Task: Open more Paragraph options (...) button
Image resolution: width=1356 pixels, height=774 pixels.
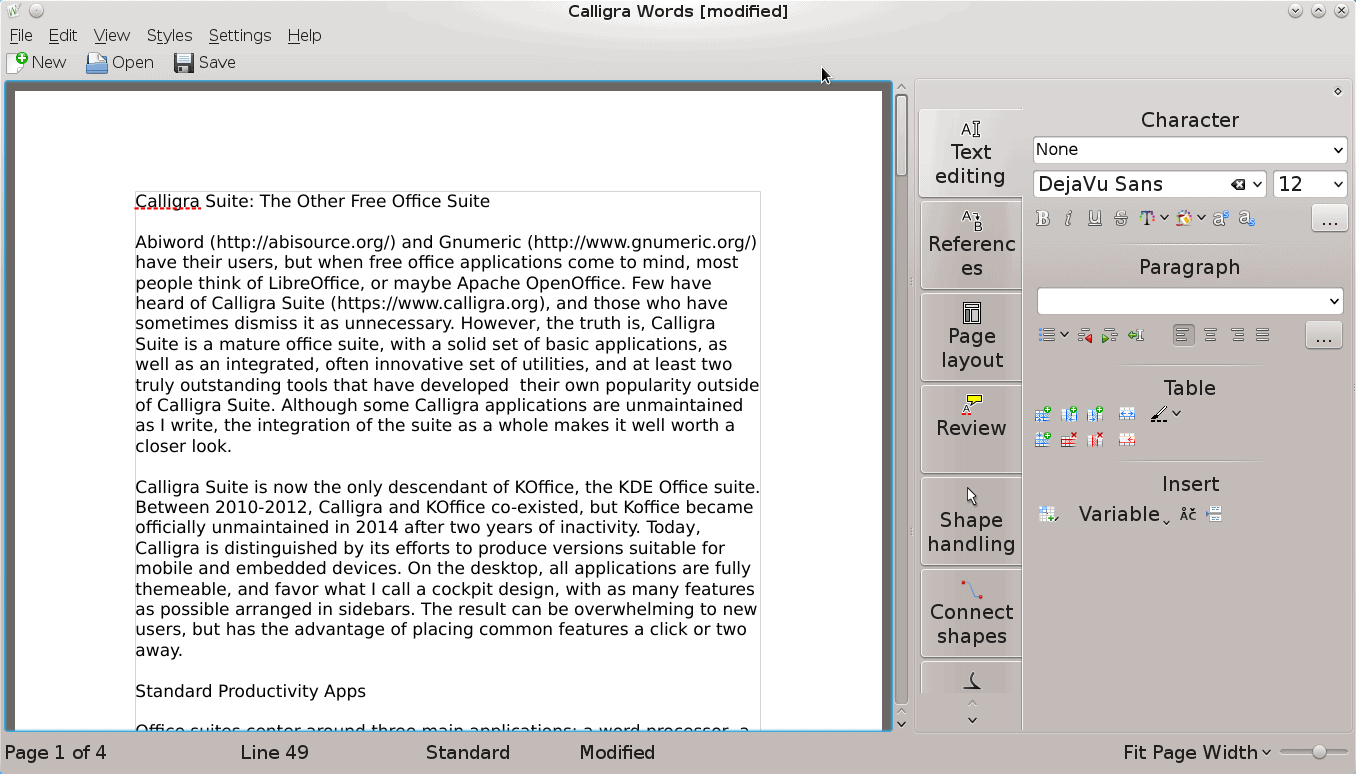Action: coord(1324,335)
